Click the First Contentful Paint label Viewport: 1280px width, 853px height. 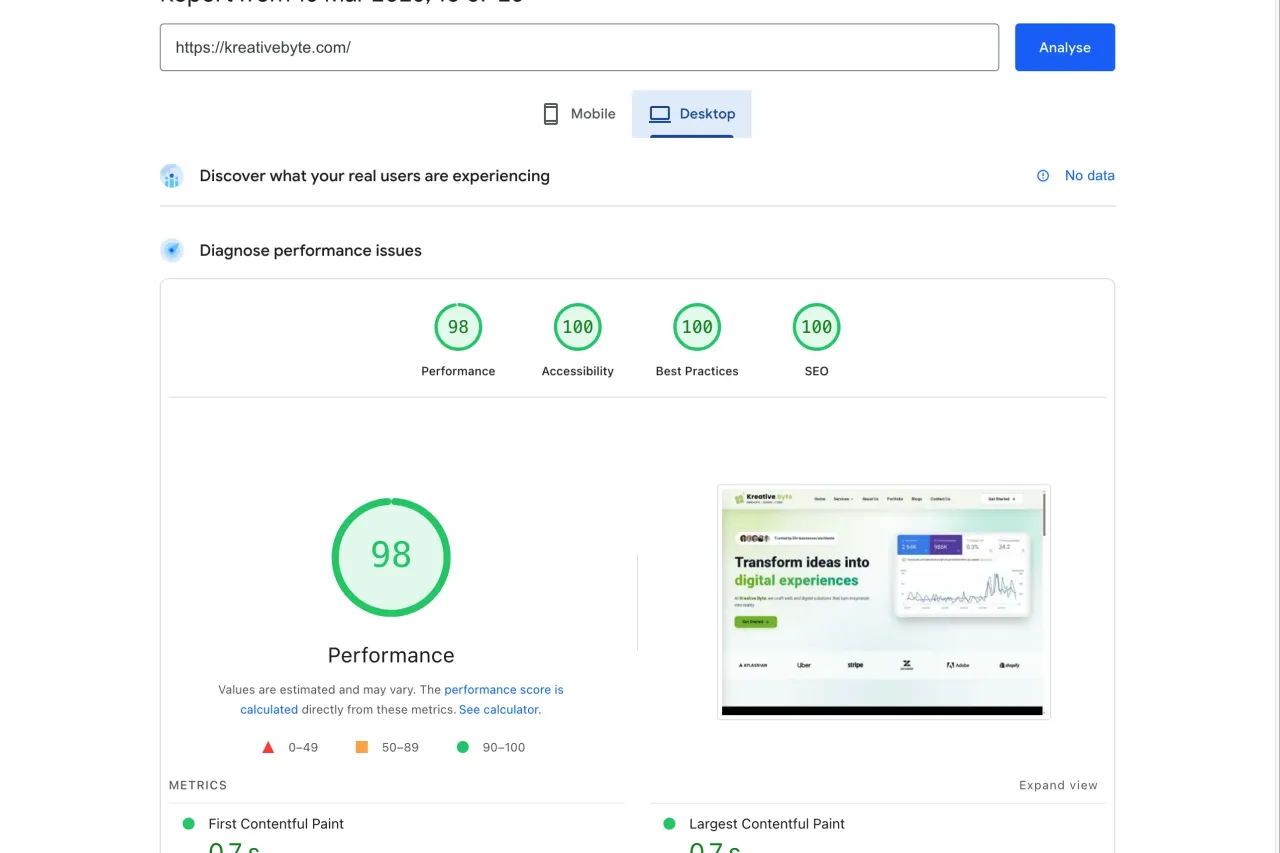tap(276, 824)
